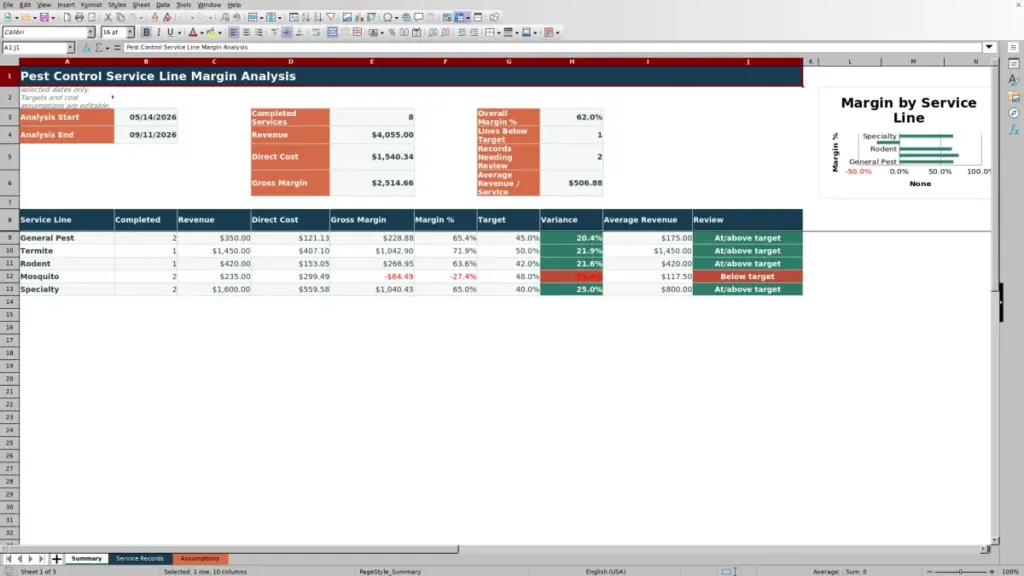
Task: Select the Below target review cell
Action: tap(747, 276)
